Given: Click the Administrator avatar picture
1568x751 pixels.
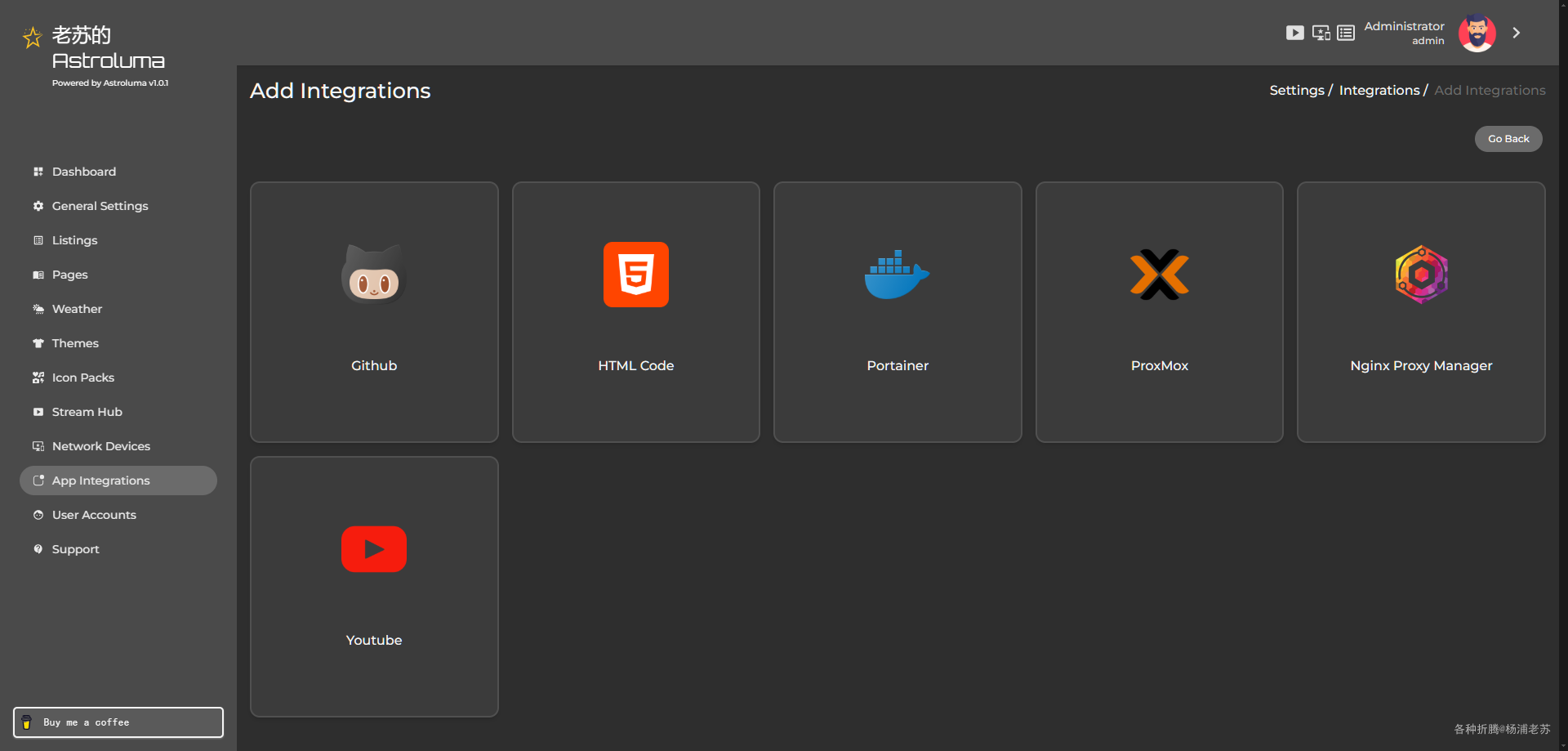Looking at the screenshot, I should (x=1477, y=33).
